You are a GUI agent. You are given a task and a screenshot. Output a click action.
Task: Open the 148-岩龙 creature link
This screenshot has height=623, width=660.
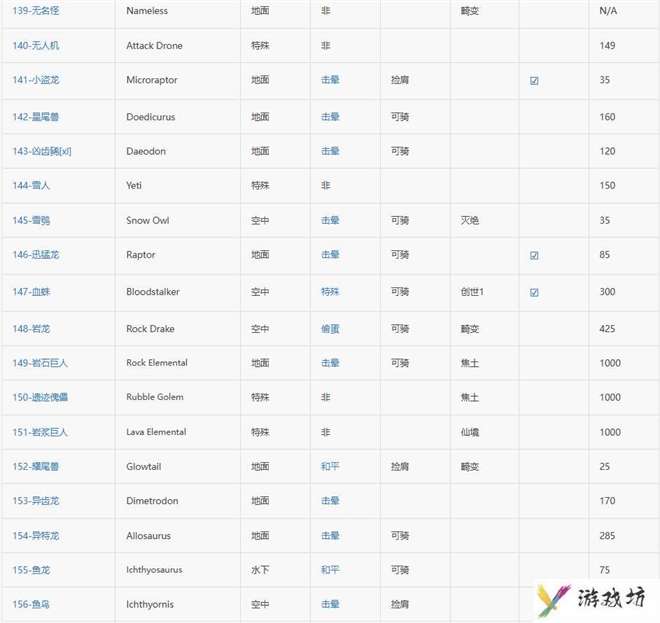31,329
